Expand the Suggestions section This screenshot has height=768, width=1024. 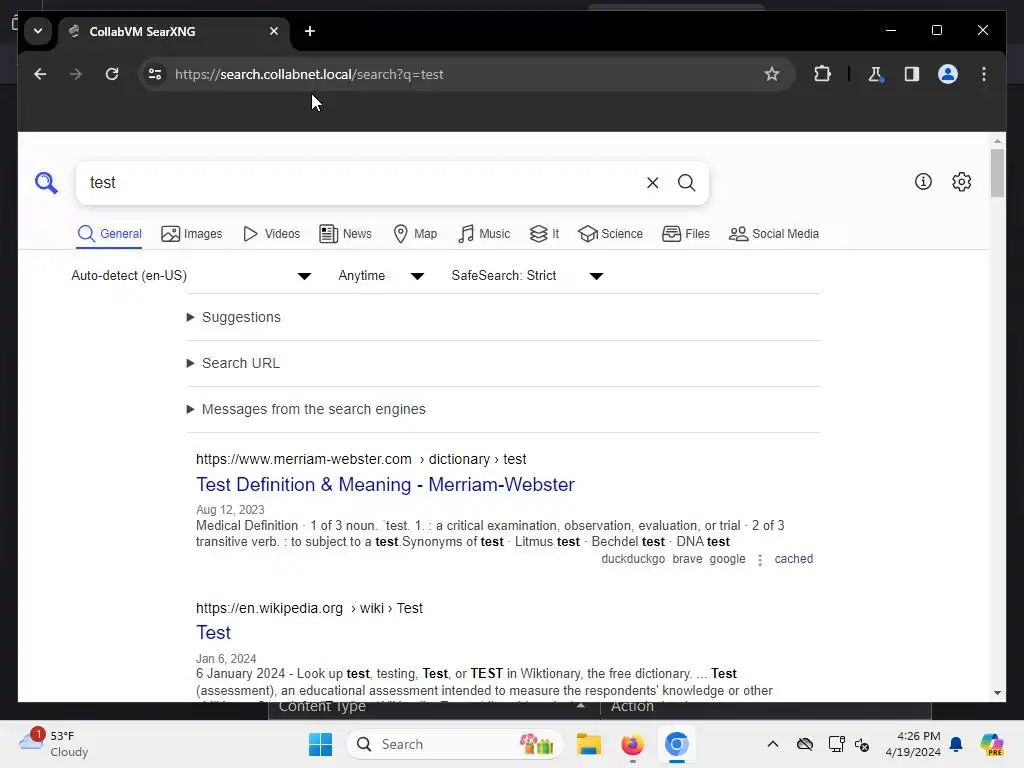[234, 317]
